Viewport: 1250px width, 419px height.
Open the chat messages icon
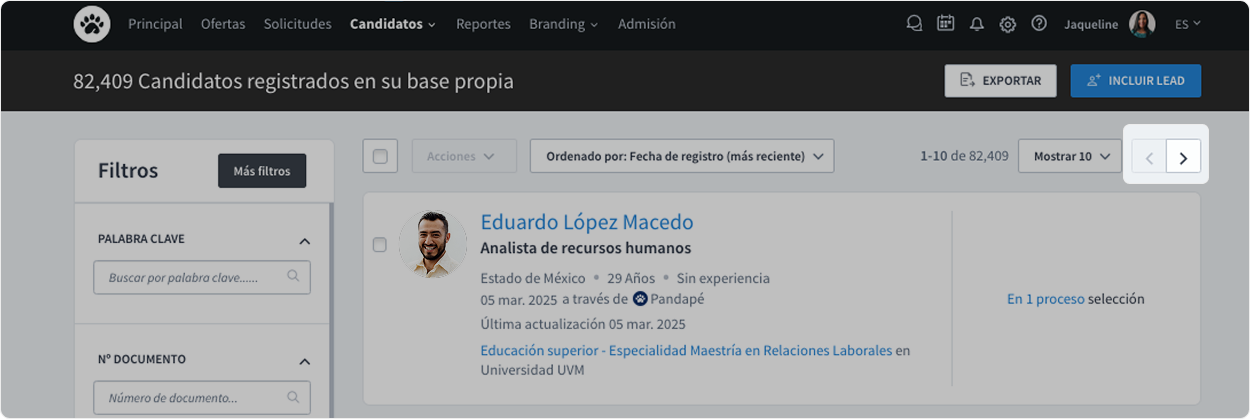914,24
